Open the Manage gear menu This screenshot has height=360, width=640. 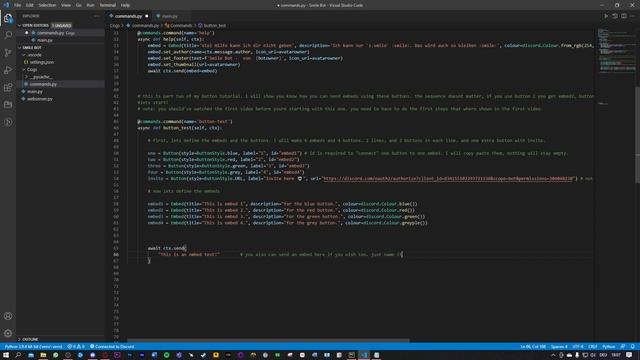[8, 333]
